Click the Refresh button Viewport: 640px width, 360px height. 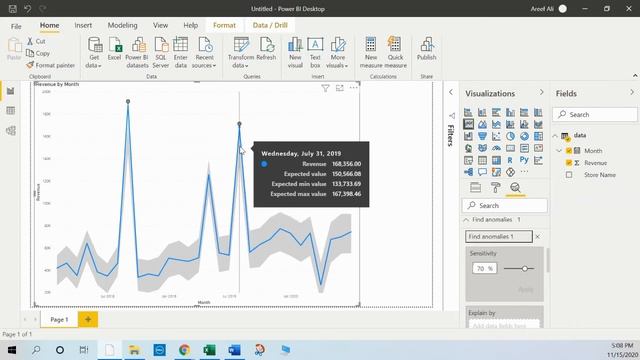tap(266, 49)
